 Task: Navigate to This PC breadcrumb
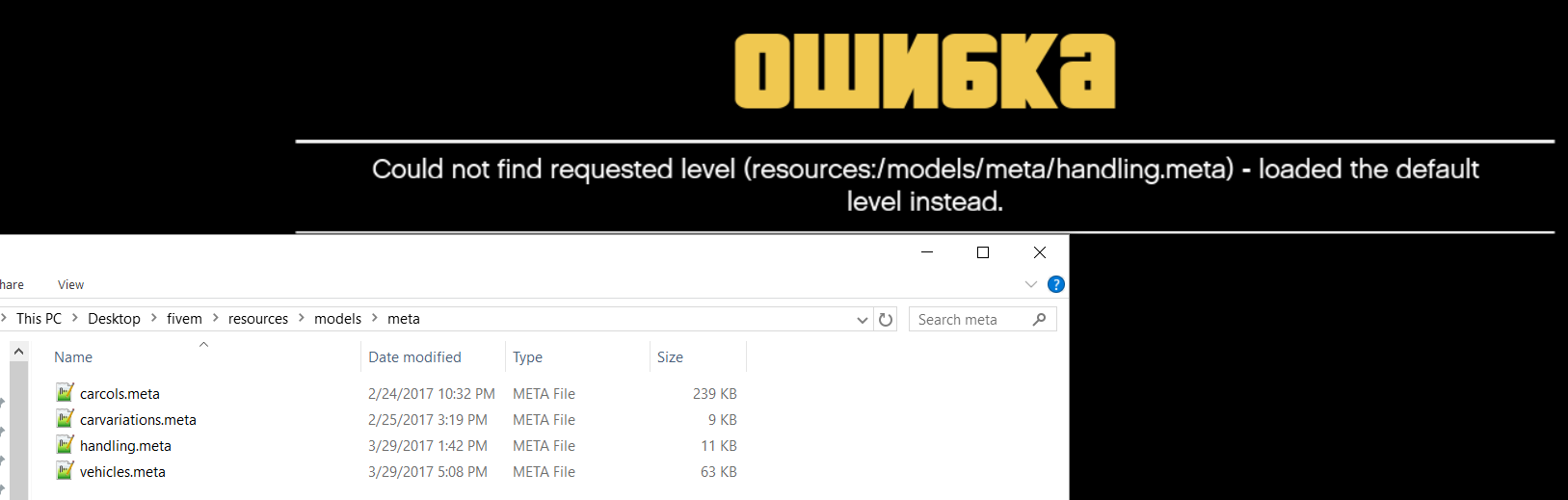pos(39,319)
